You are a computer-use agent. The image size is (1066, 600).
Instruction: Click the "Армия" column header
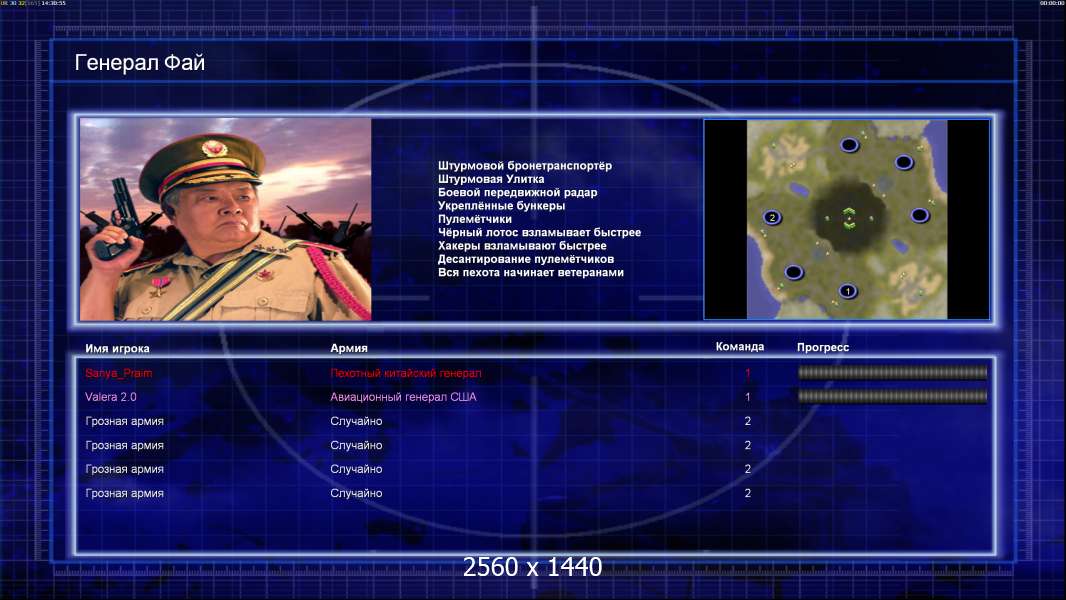coord(349,348)
